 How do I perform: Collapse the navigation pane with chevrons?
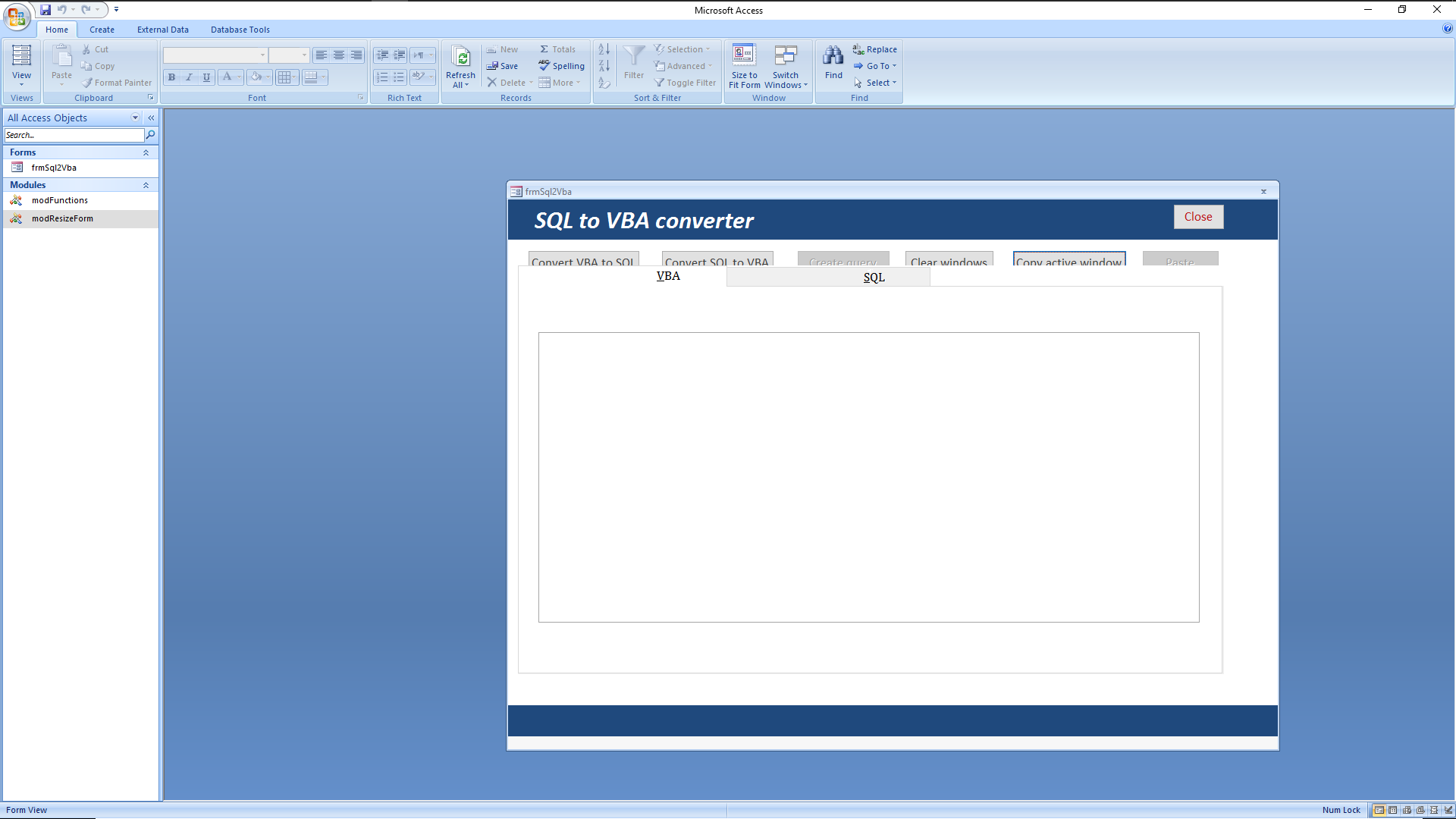click(151, 118)
